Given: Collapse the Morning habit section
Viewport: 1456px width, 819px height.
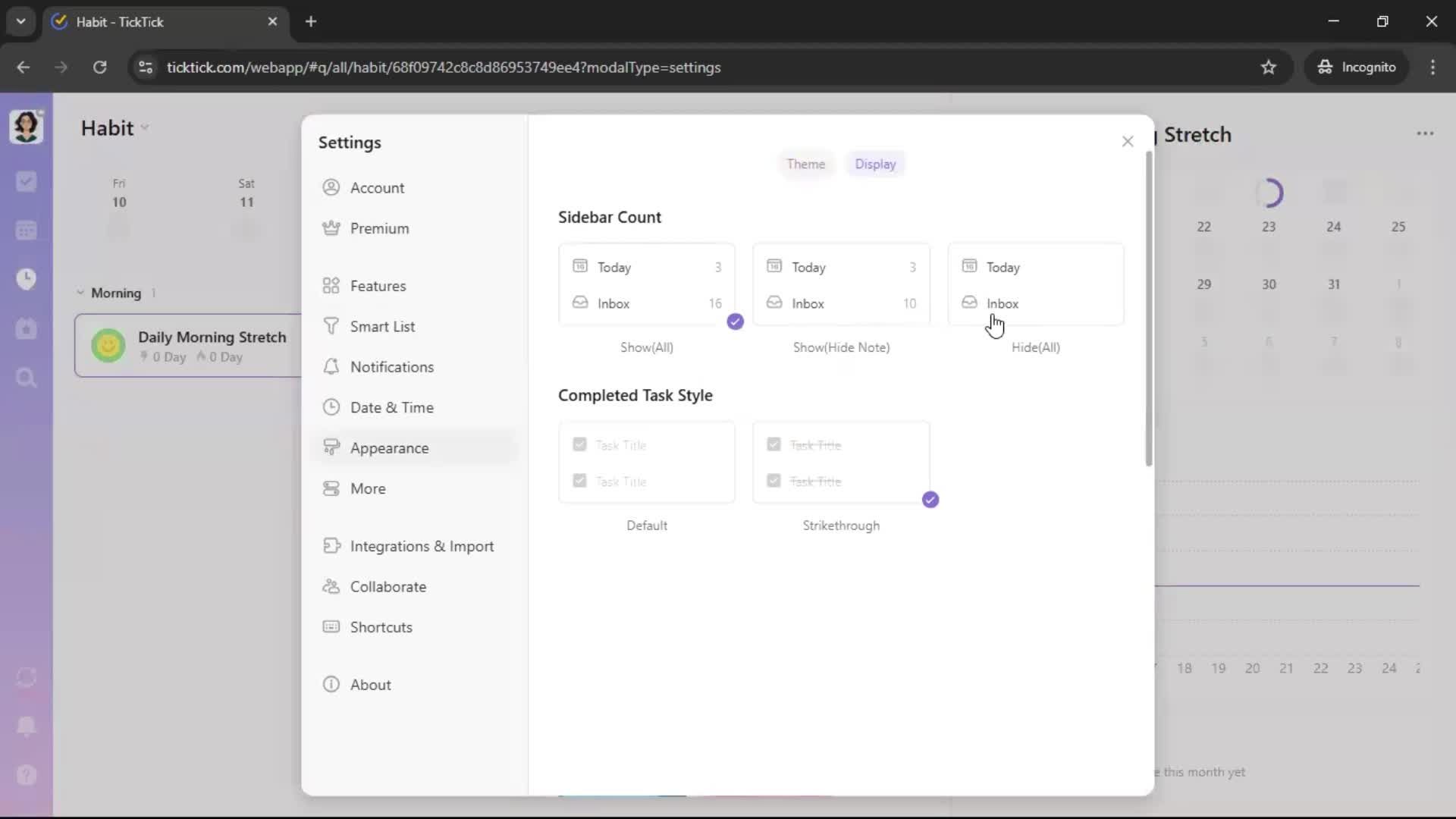Looking at the screenshot, I should (x=80, y=293).
